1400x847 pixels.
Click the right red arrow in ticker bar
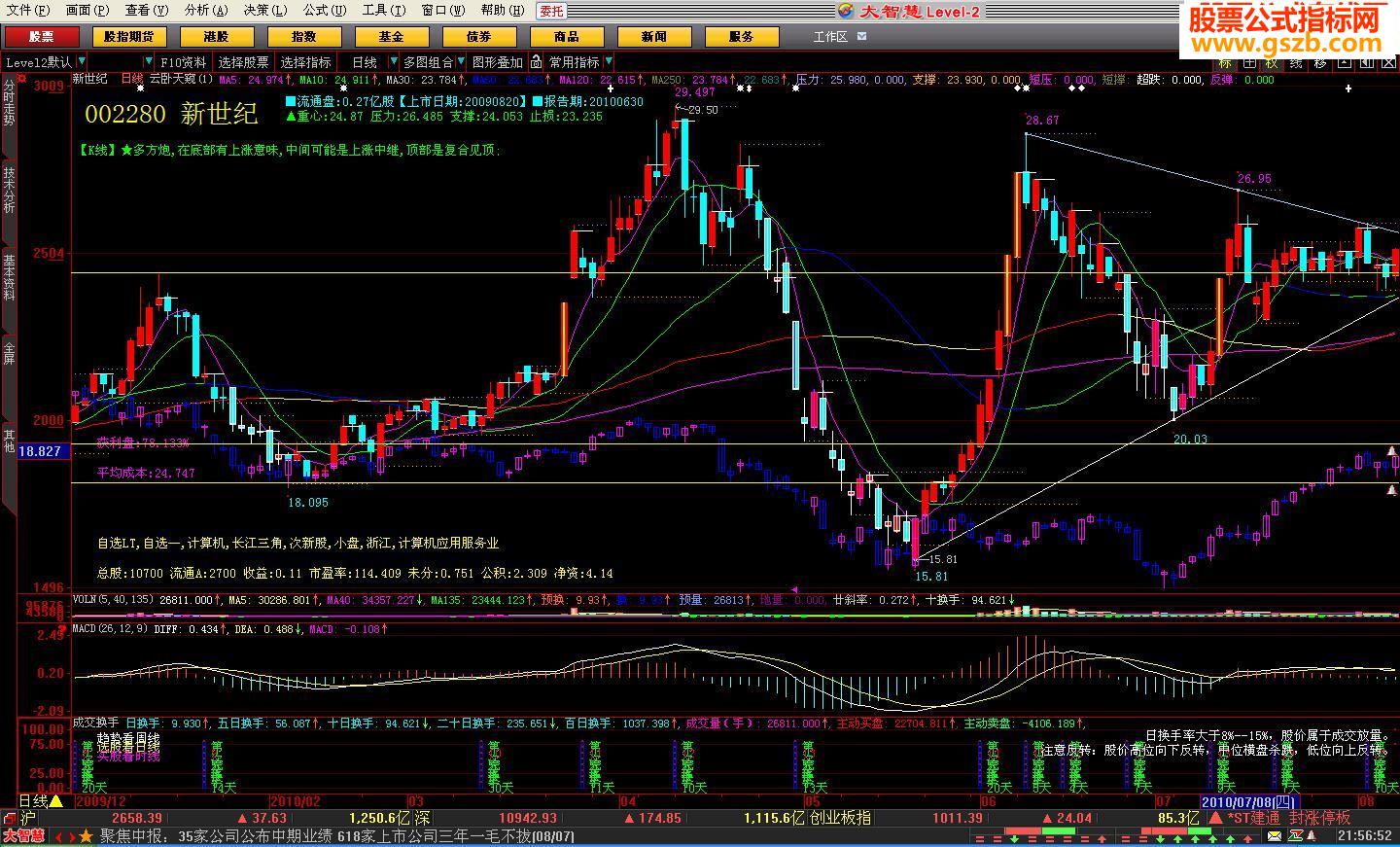coord(71,836)
